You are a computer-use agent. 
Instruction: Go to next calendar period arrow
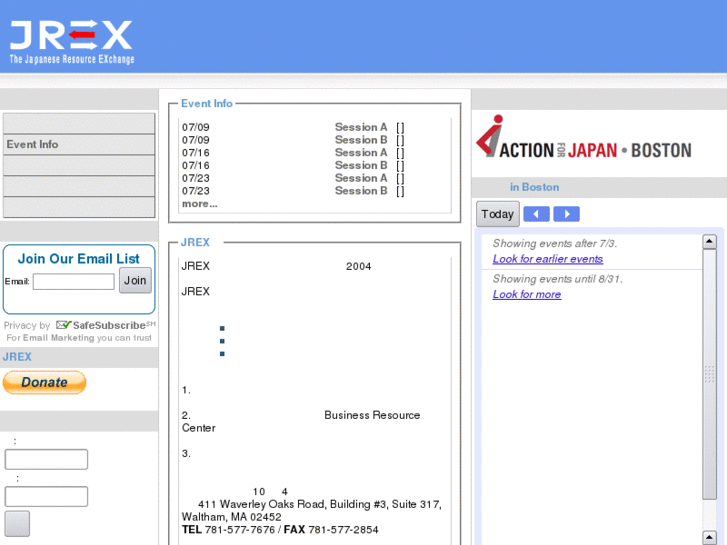pyautogui.click(x=566, y=214)
